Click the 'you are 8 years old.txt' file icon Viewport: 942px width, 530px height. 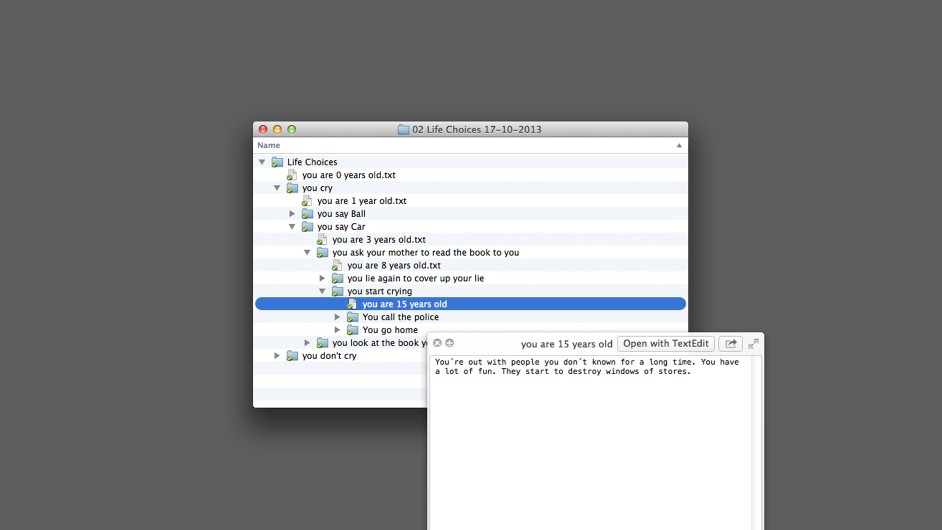coord(337,266)
